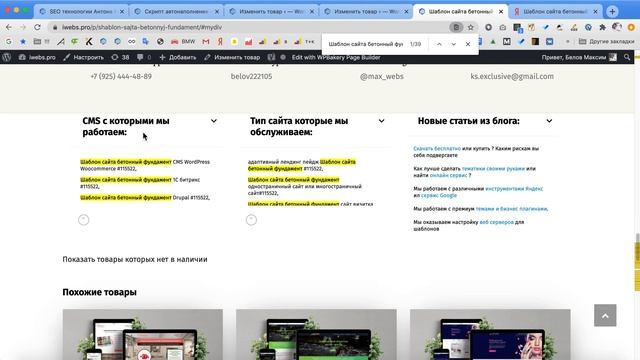Open the 'Другие закладки' bookmarks folder
Screen dimensions: 640x360
(x=607, y=41)
